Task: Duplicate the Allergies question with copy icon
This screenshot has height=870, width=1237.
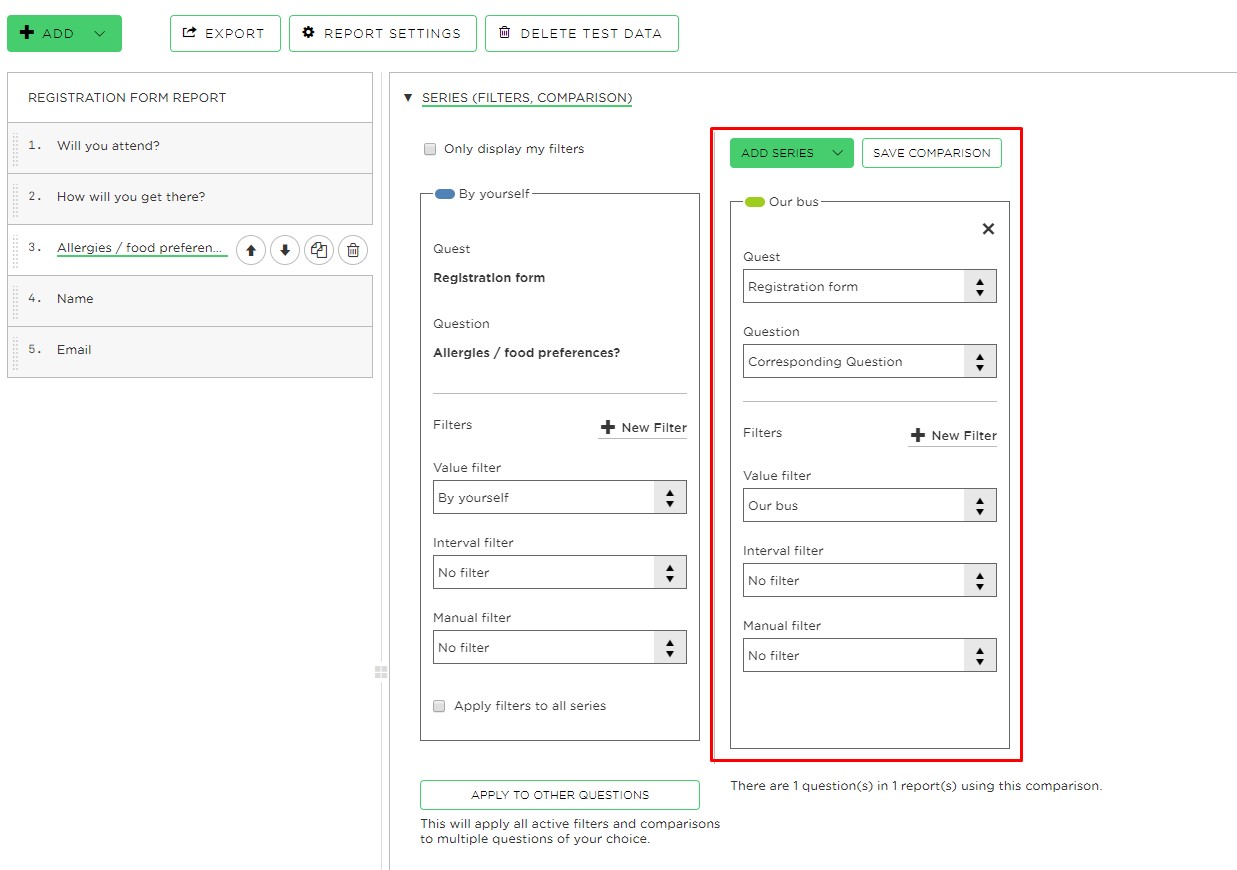Action: 319,250
